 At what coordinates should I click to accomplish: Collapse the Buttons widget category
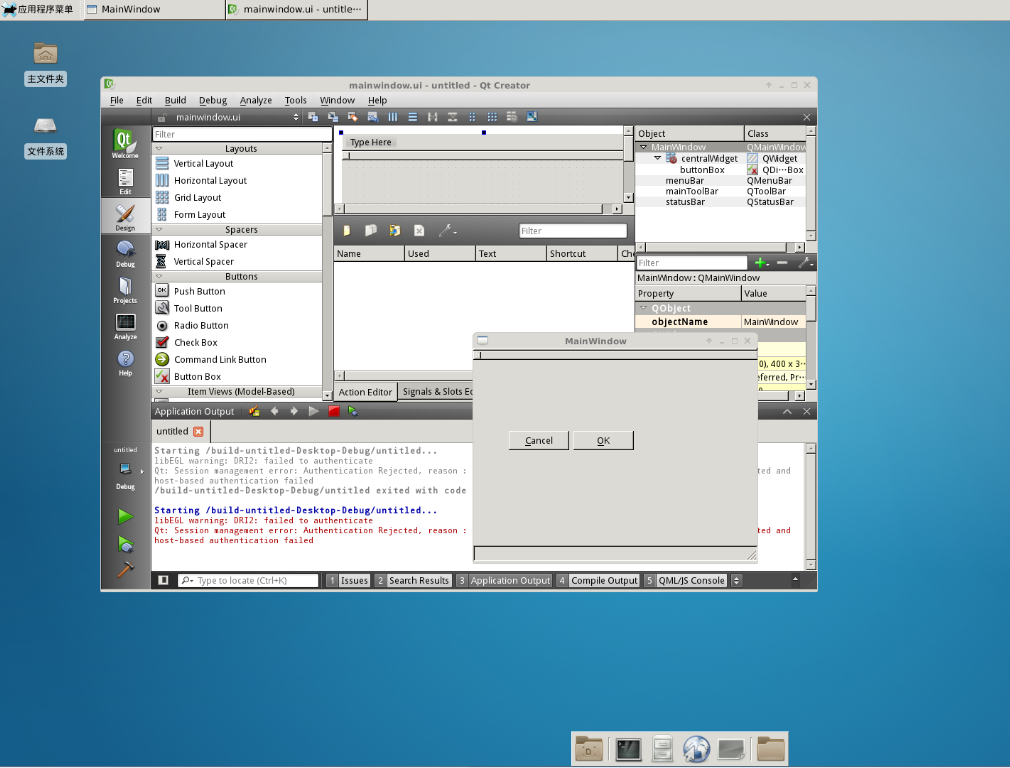coord(159,276)
